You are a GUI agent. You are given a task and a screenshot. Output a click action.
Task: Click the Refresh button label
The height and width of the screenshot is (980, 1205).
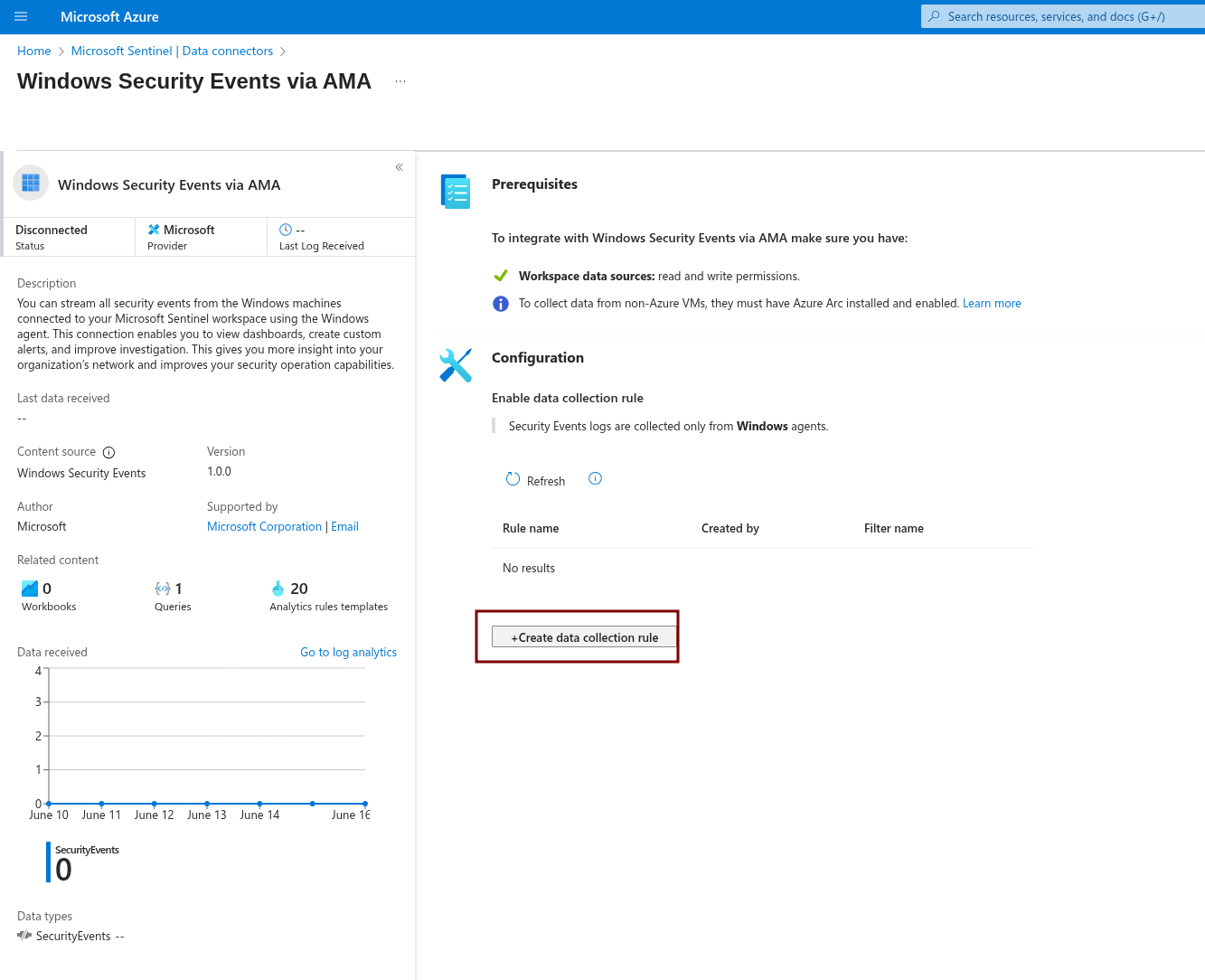click(x=546, y=481)
